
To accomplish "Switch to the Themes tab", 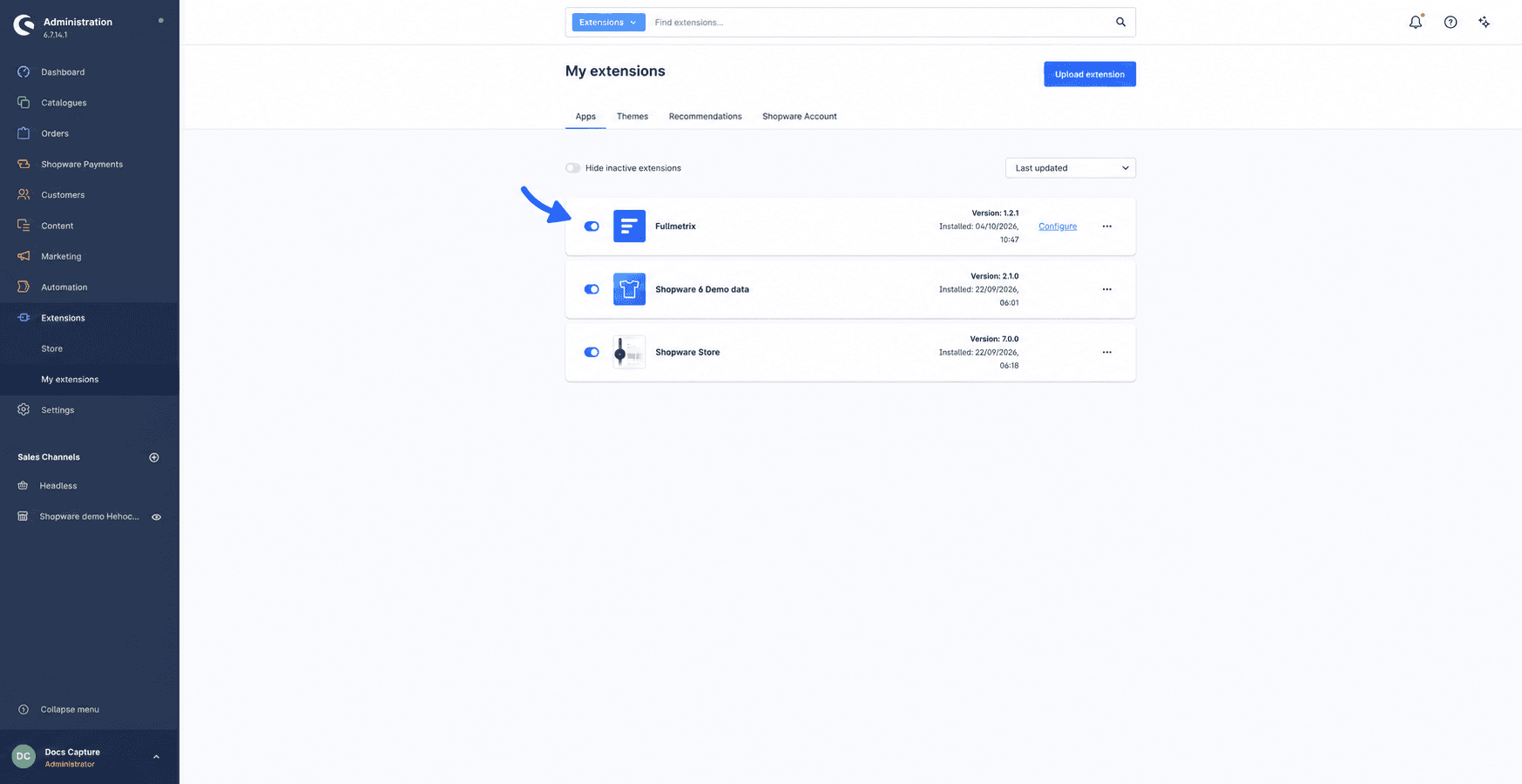I will tap(632, 117).
